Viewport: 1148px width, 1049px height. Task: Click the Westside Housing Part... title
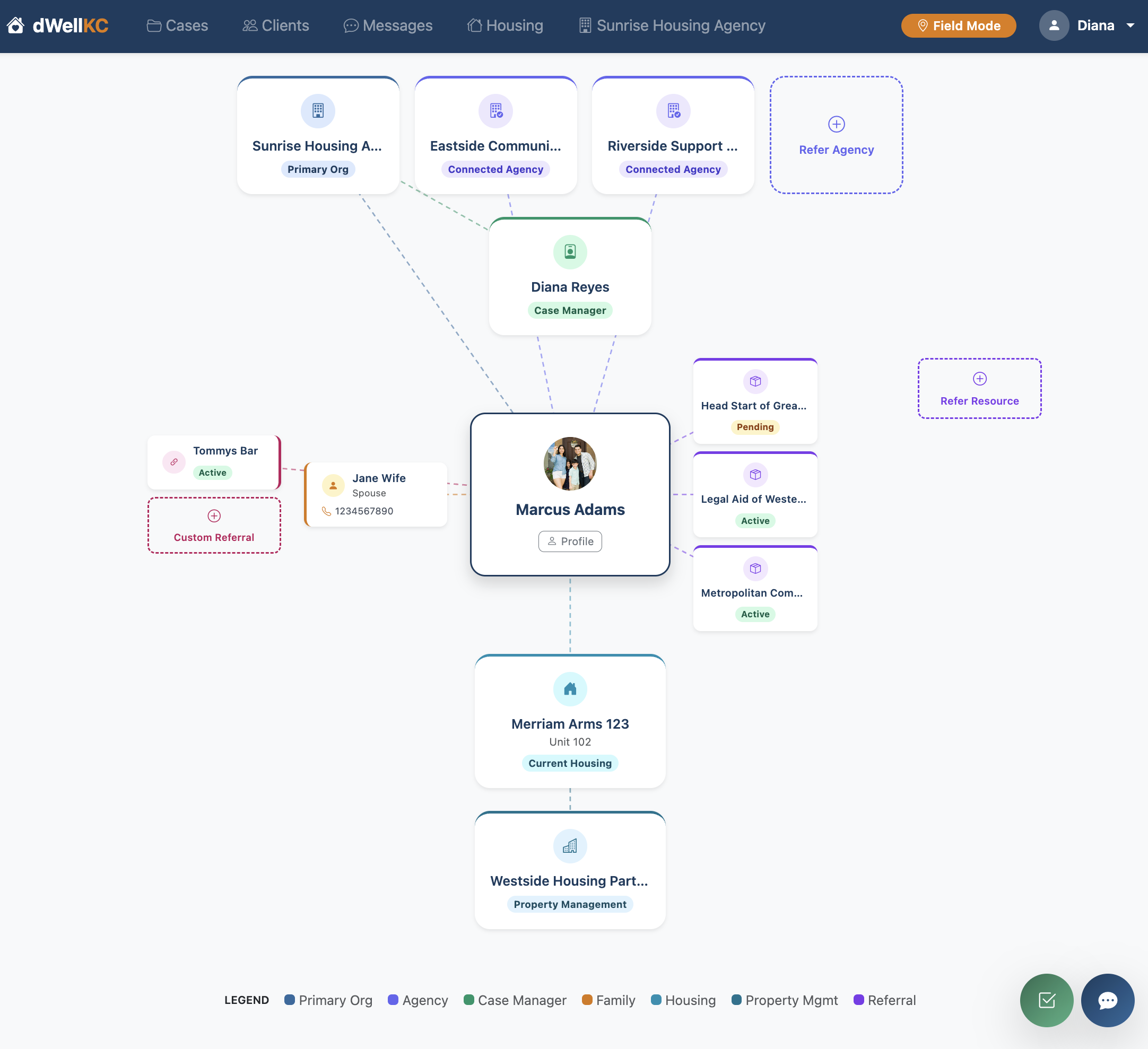[x=569, y=881]
